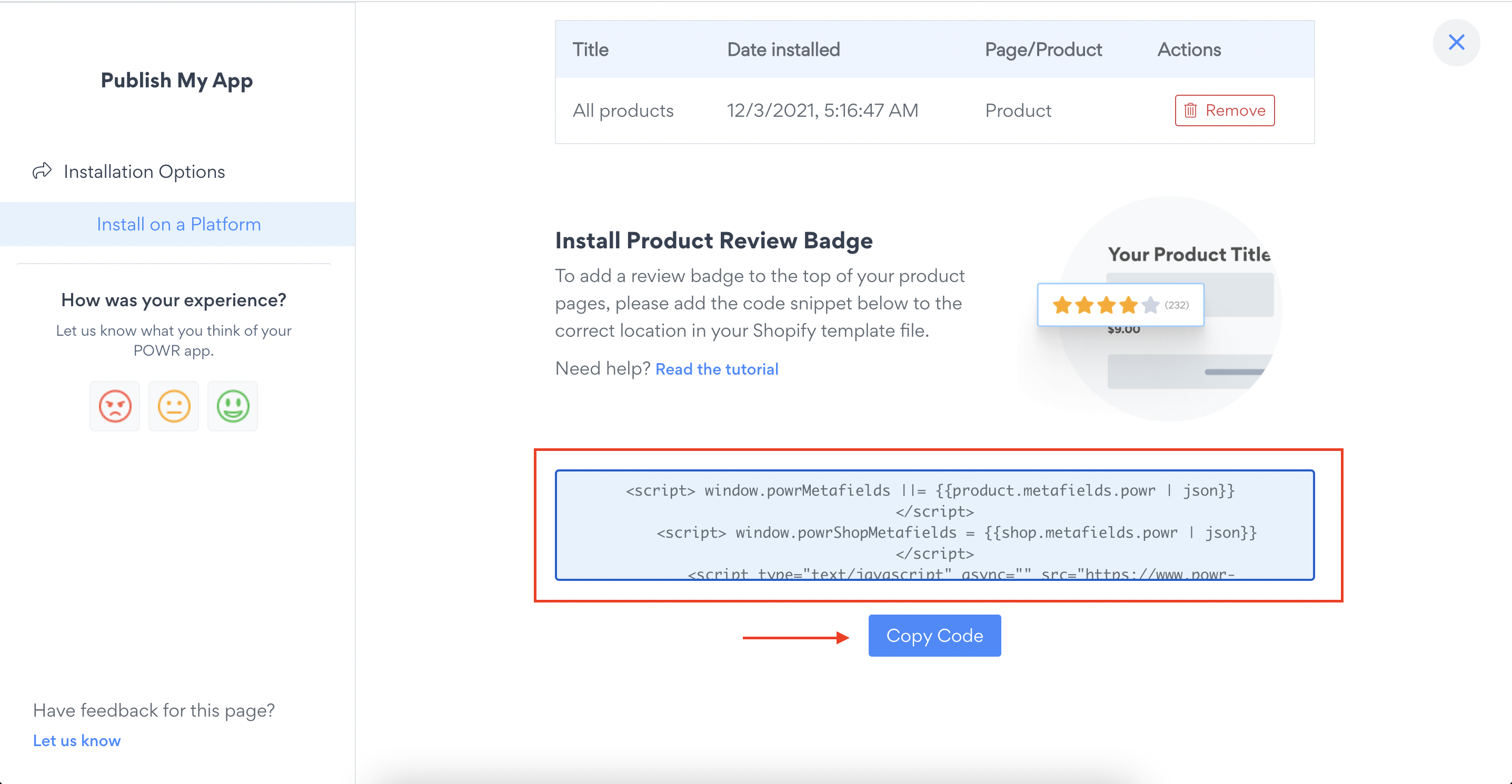This screenshot has height=784, width=1512.
Task: Click the Actions column header
Action: pyautogui.click(x=1189, y=49)
